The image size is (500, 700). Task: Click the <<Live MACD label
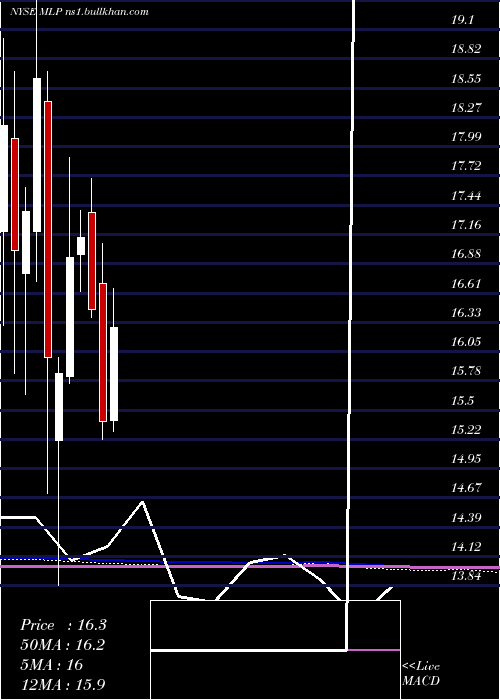(421, 674)
